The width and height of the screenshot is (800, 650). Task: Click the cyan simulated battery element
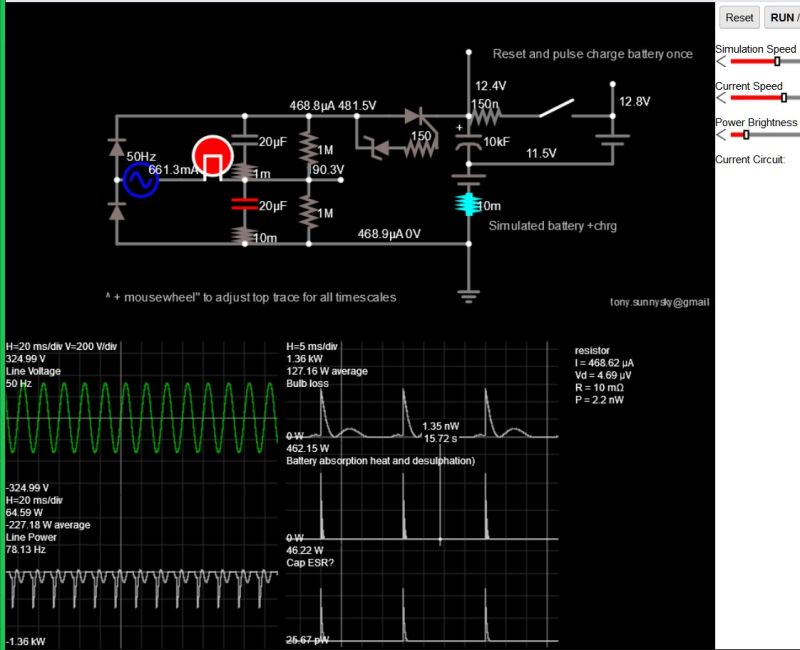[468, 203]
